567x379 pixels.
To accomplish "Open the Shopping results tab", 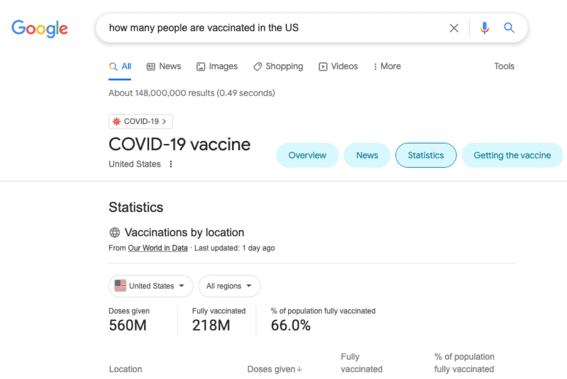I will (x=278, y=67).
